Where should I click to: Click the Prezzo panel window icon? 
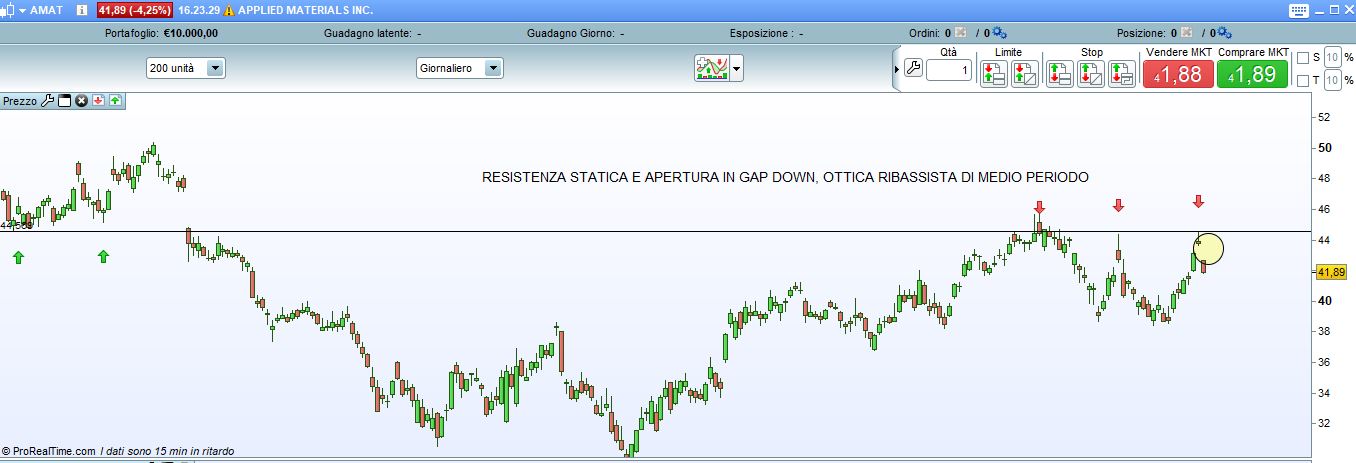coord(65,101)
